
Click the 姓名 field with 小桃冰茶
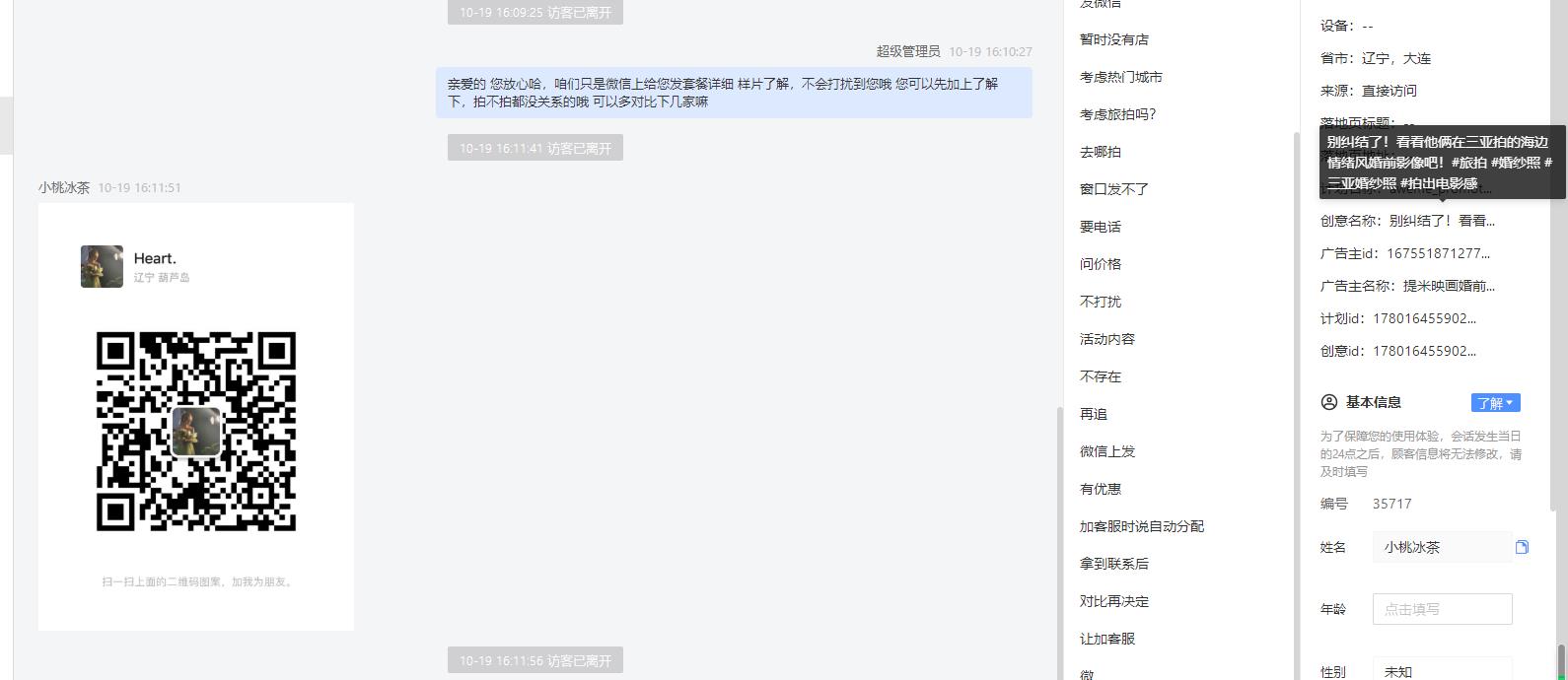coord(1442,547)
